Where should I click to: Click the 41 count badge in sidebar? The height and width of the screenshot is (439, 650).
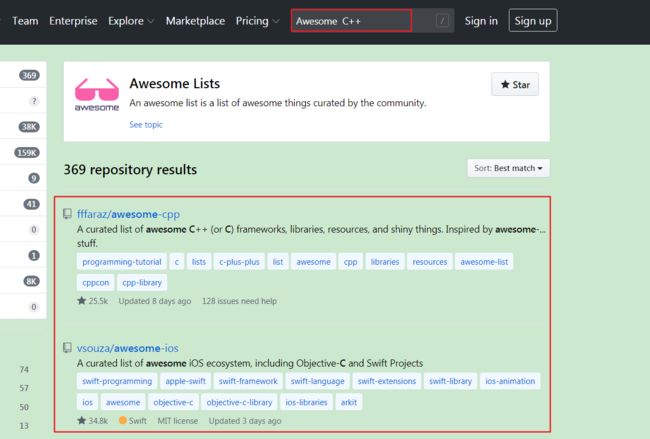[x=31, y=204]
